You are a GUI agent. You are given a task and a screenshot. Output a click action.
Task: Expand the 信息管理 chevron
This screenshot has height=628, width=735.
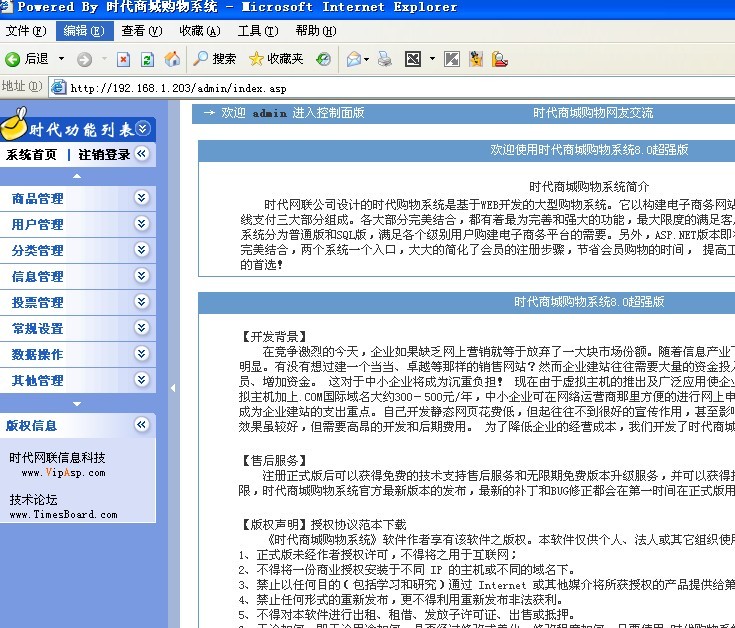(x=142, y=275)
